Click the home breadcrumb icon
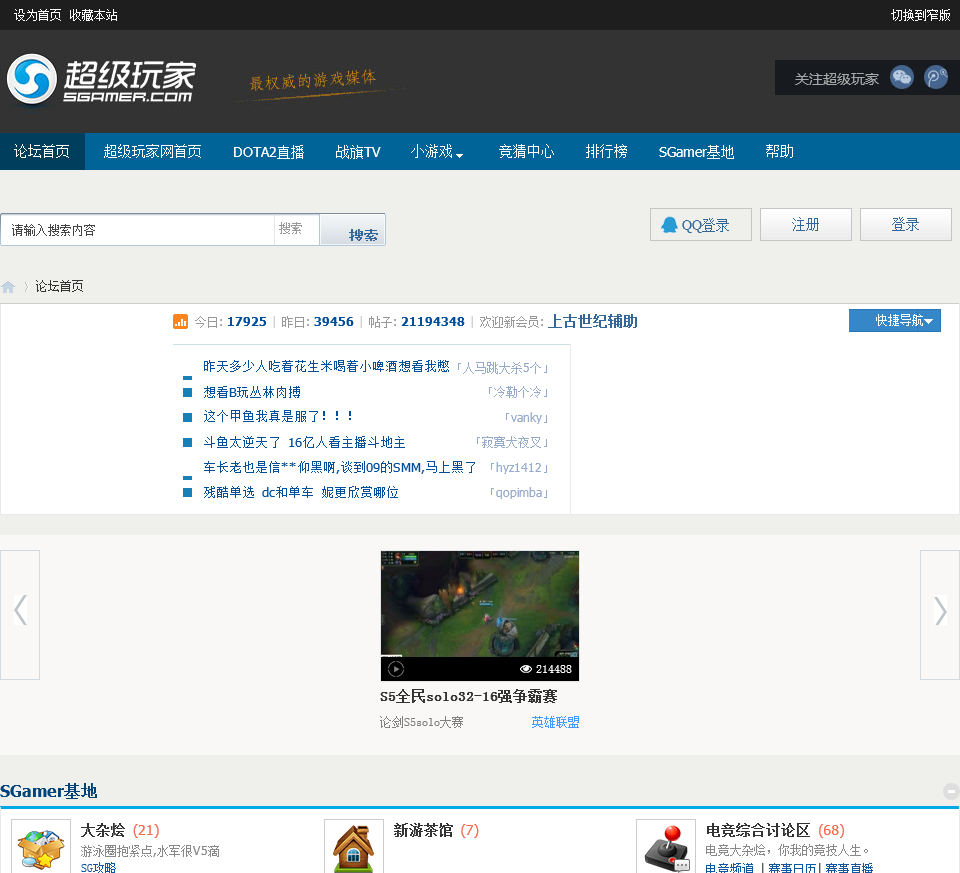The height and width of the screenshot is (873, 960). click(8, 287)
